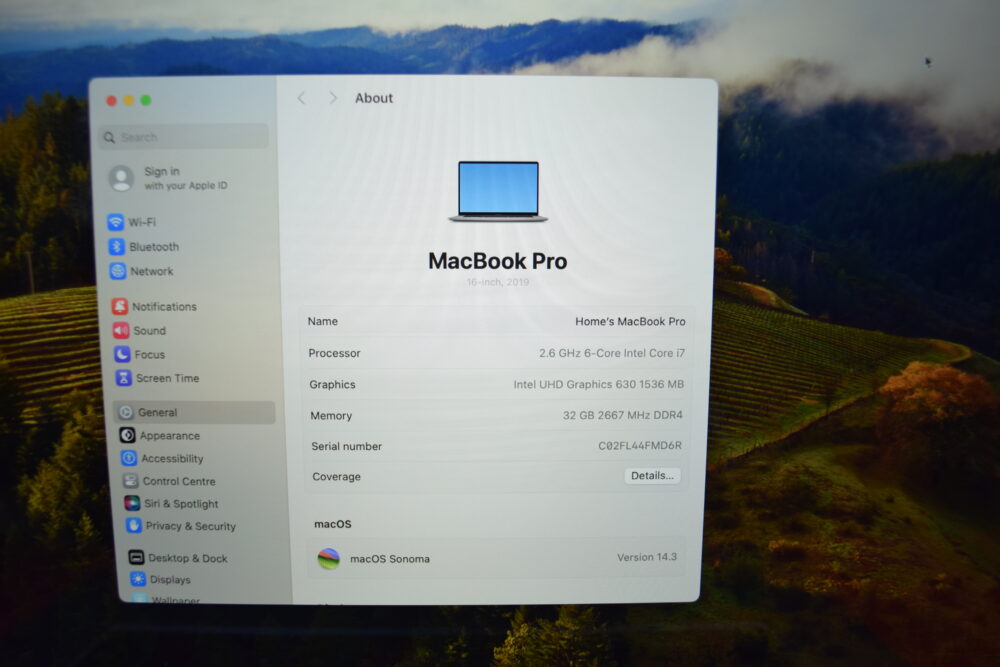Click the search magnifier icon
Screen dimensions: 1000x667
(x=109, y=137)
